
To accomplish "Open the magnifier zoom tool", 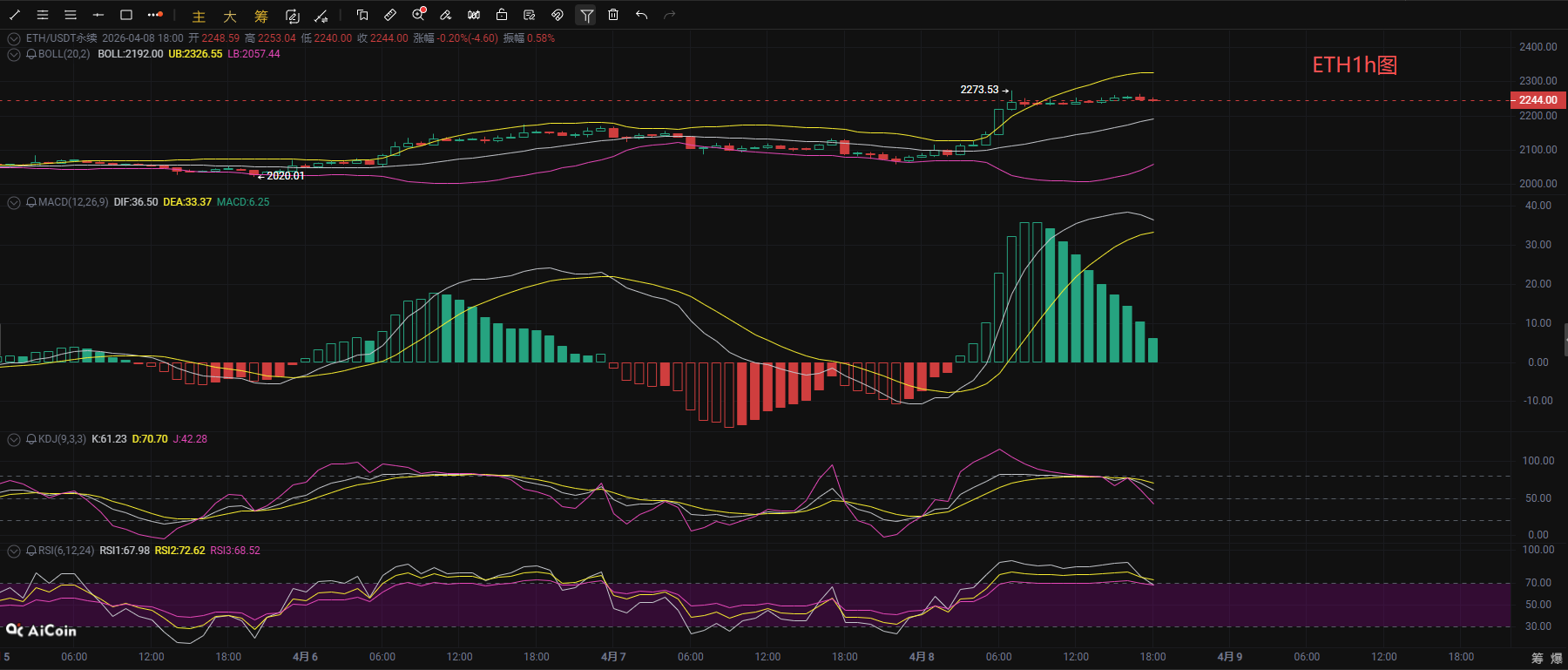I will [x=418, y=15].
